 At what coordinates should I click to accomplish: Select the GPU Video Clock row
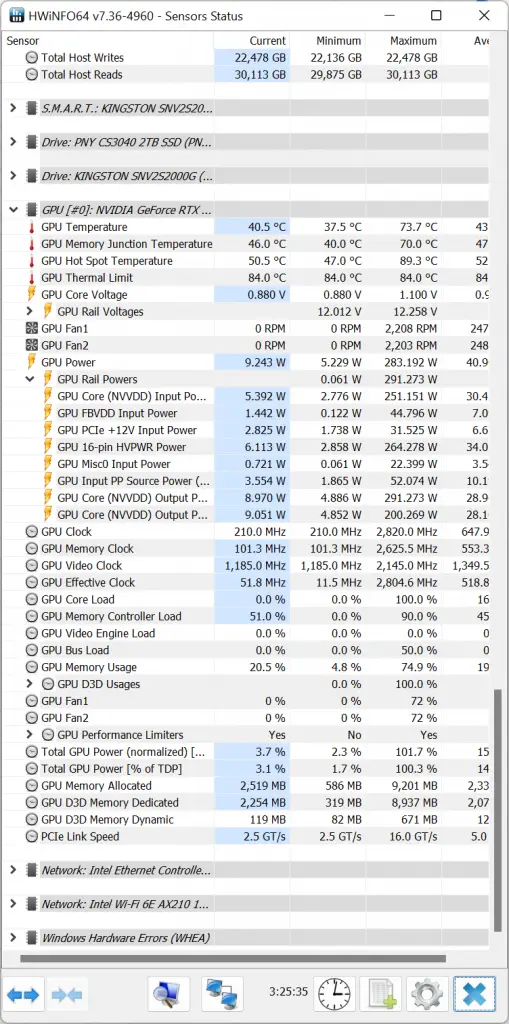tap(245, 566)
